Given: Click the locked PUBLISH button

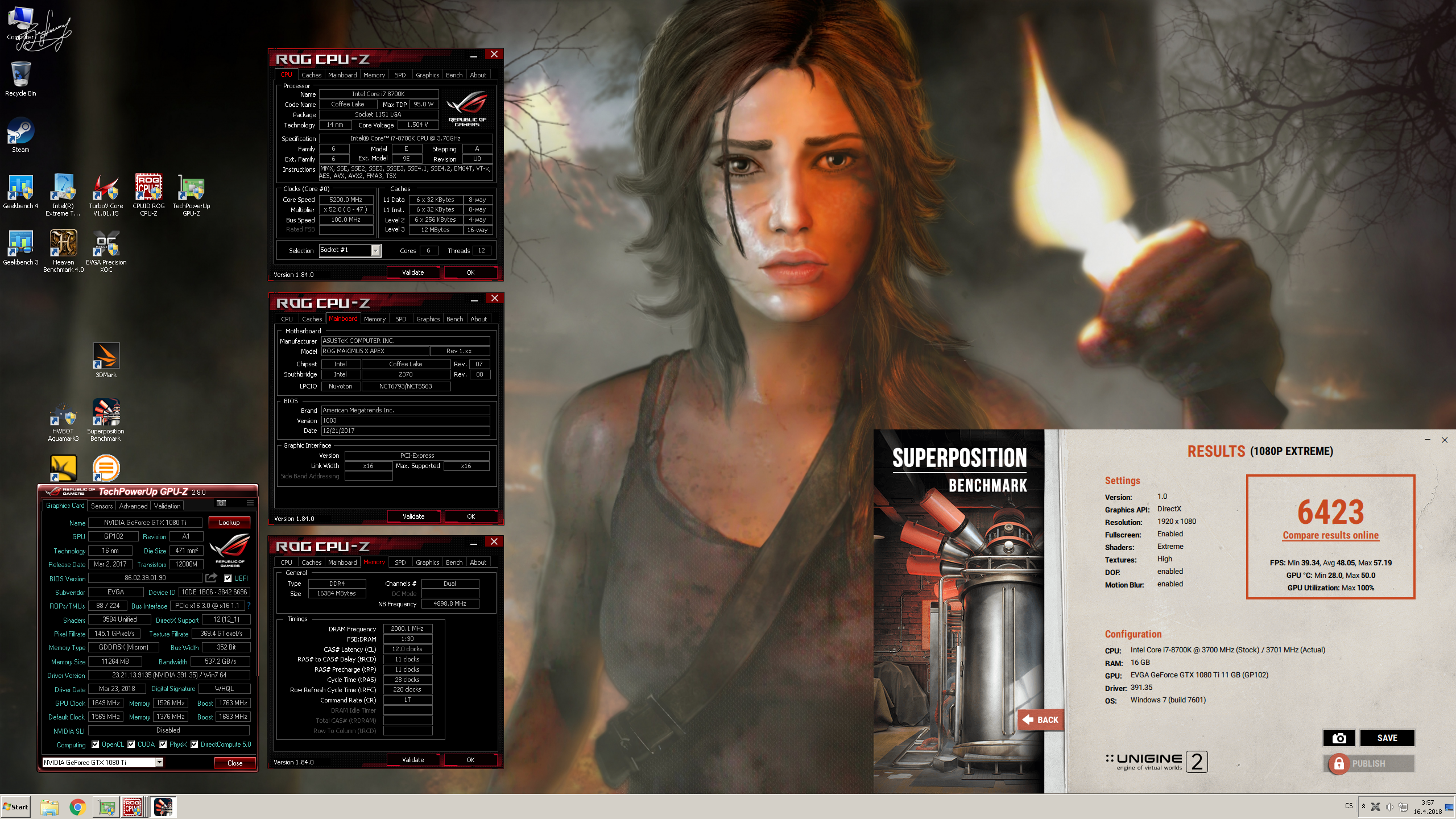Looking at the screenshot, I should [1369, 764].
